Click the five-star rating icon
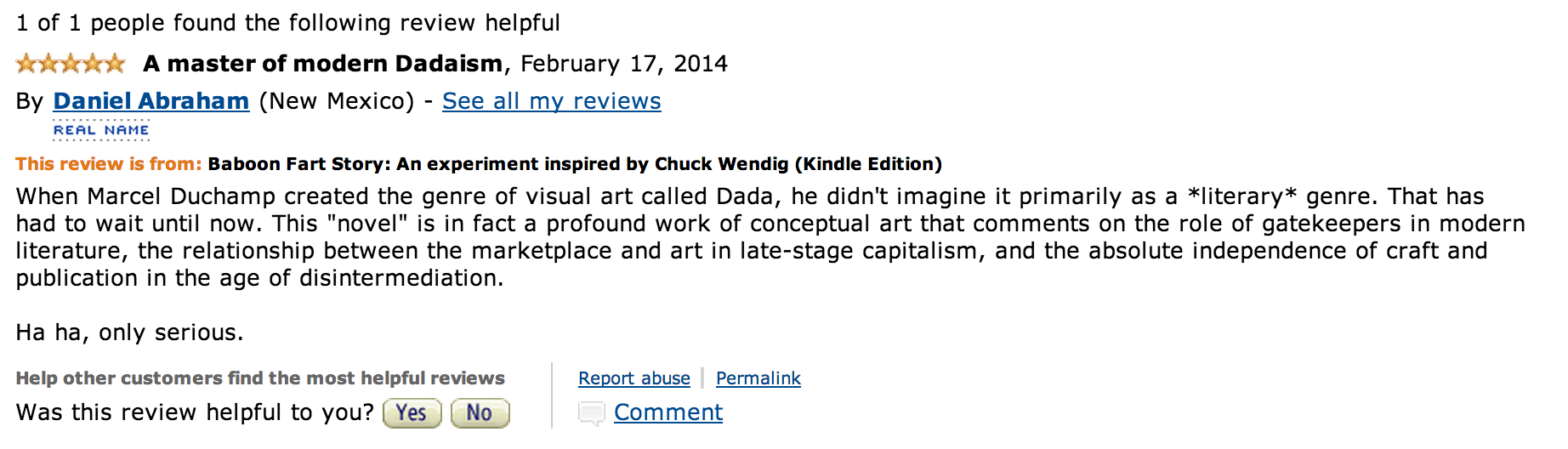The width and height of the screenshot is (1568, 449). [x=71, y=64]
